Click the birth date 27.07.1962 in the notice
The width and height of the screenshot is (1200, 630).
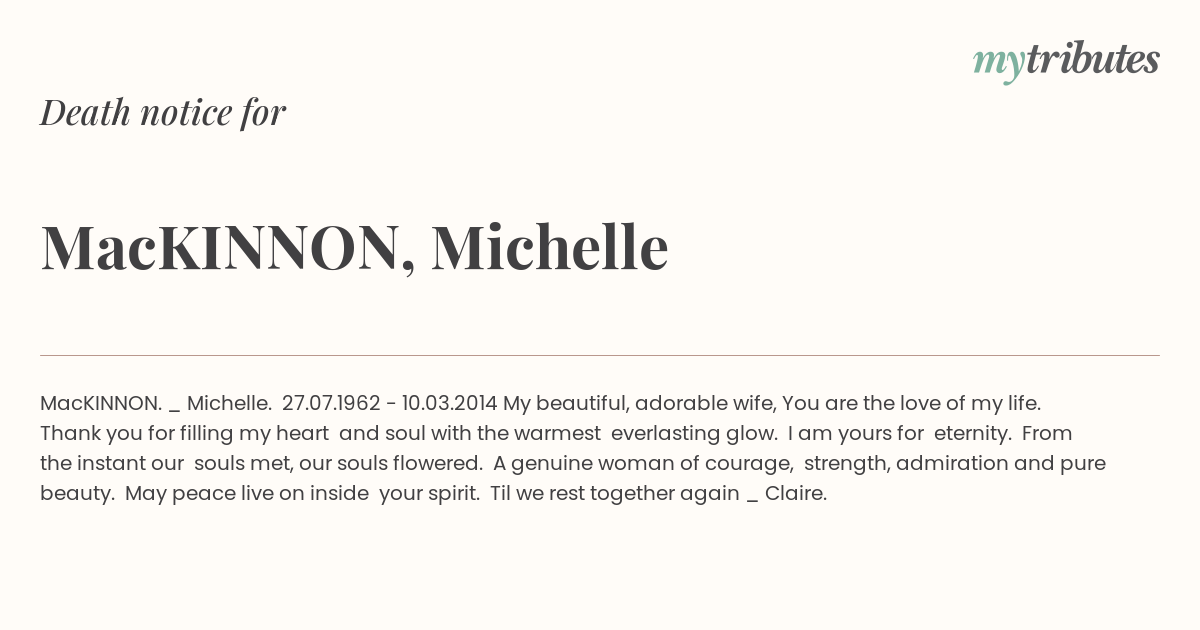(331, 403)
